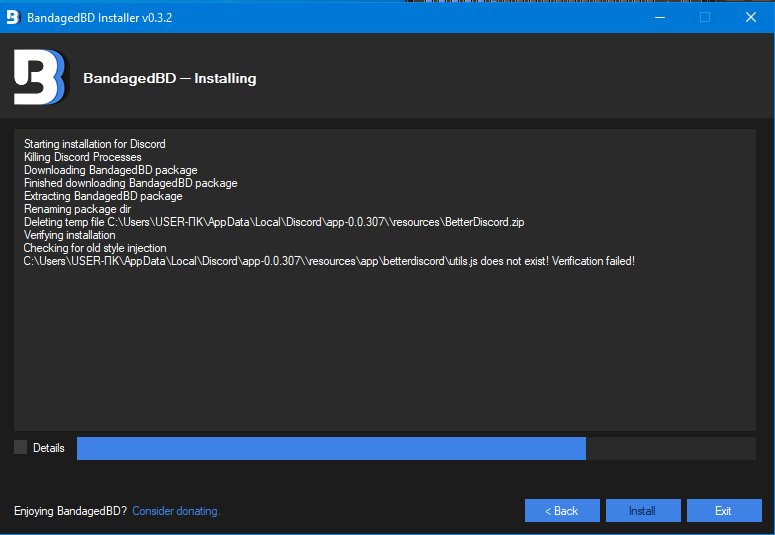Image resolution: width=775 pixels, height=535 pixels.
Task: Click the 'BandagedBD Installer v0.3.2' window title
Action: click(99, 18)
